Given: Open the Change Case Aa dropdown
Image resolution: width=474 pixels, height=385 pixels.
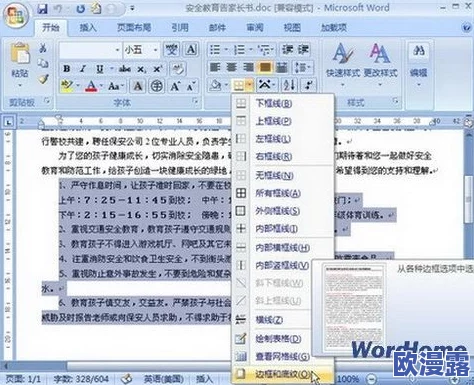Looking at the screenshot, I should click(x=115, y=86).
